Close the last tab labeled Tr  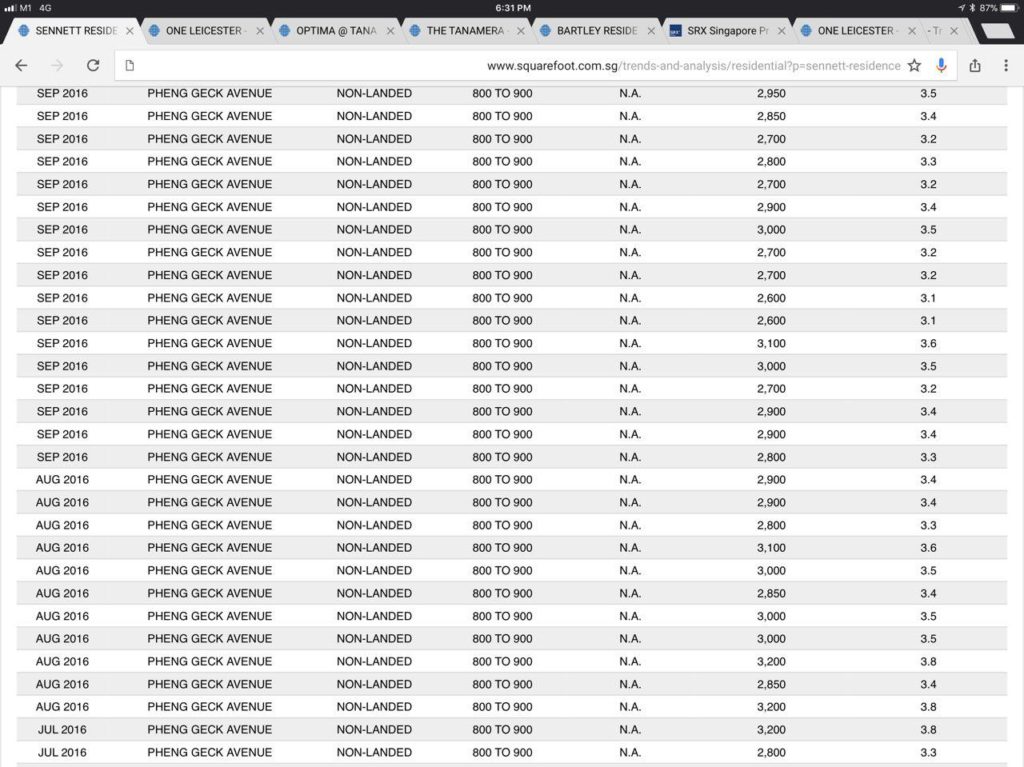[x=954, y=31]
